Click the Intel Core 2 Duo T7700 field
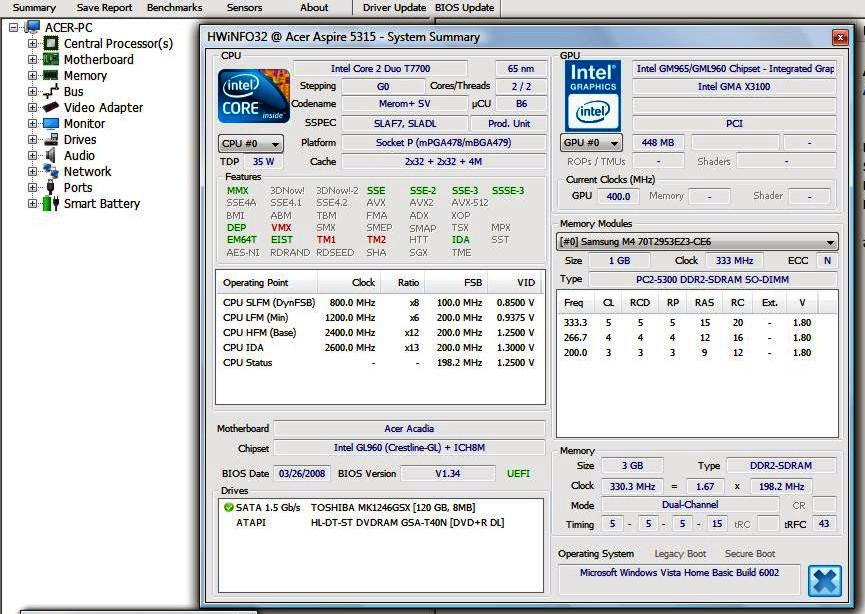This screenshot has height=614, width=865. 380,68
